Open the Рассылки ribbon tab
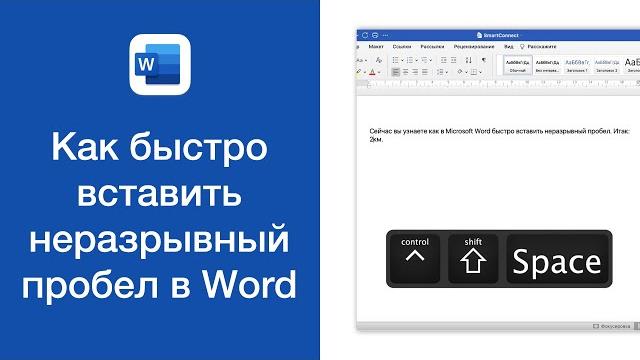The image size is (640, 360). click(432, 47)
